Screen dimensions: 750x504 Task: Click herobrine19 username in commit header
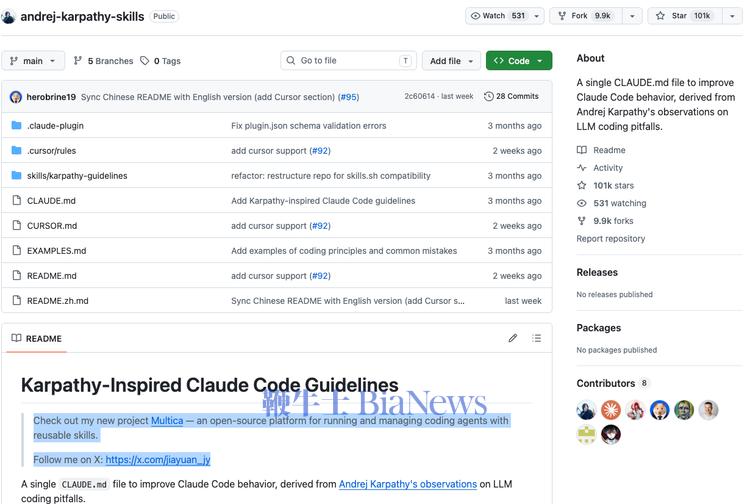[51, 97]
